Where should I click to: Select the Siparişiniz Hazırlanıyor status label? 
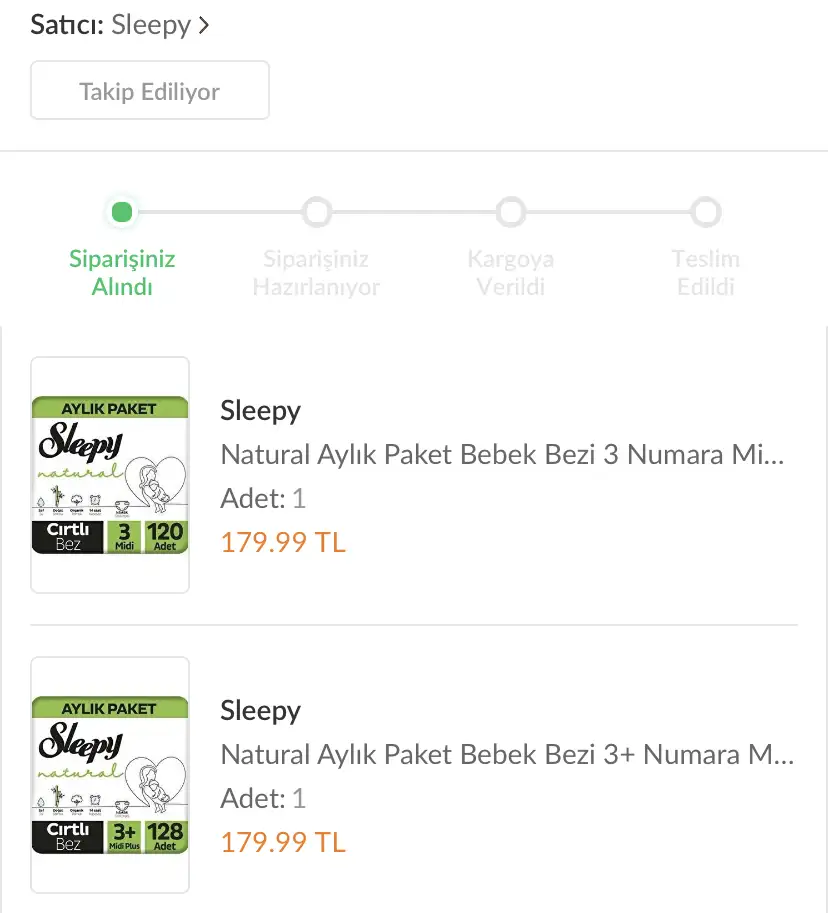click(316, 273)
